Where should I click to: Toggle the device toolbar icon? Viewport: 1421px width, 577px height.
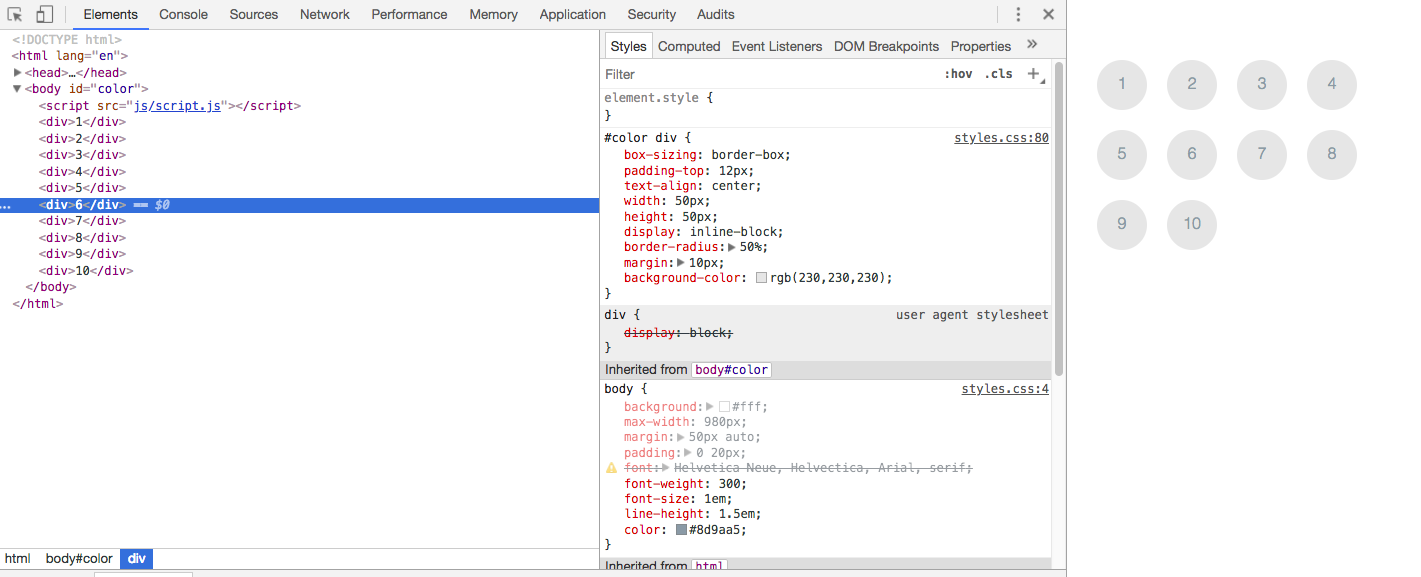[44, 15]
